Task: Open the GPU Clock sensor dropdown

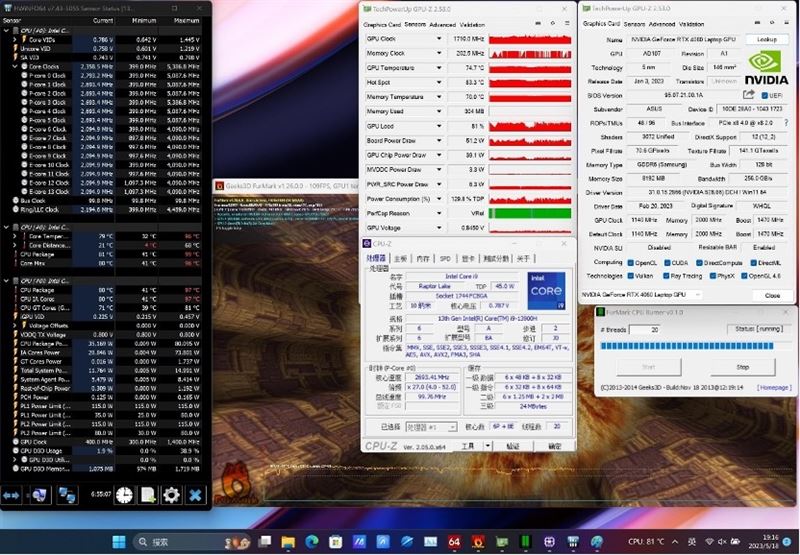Action: 438,39
